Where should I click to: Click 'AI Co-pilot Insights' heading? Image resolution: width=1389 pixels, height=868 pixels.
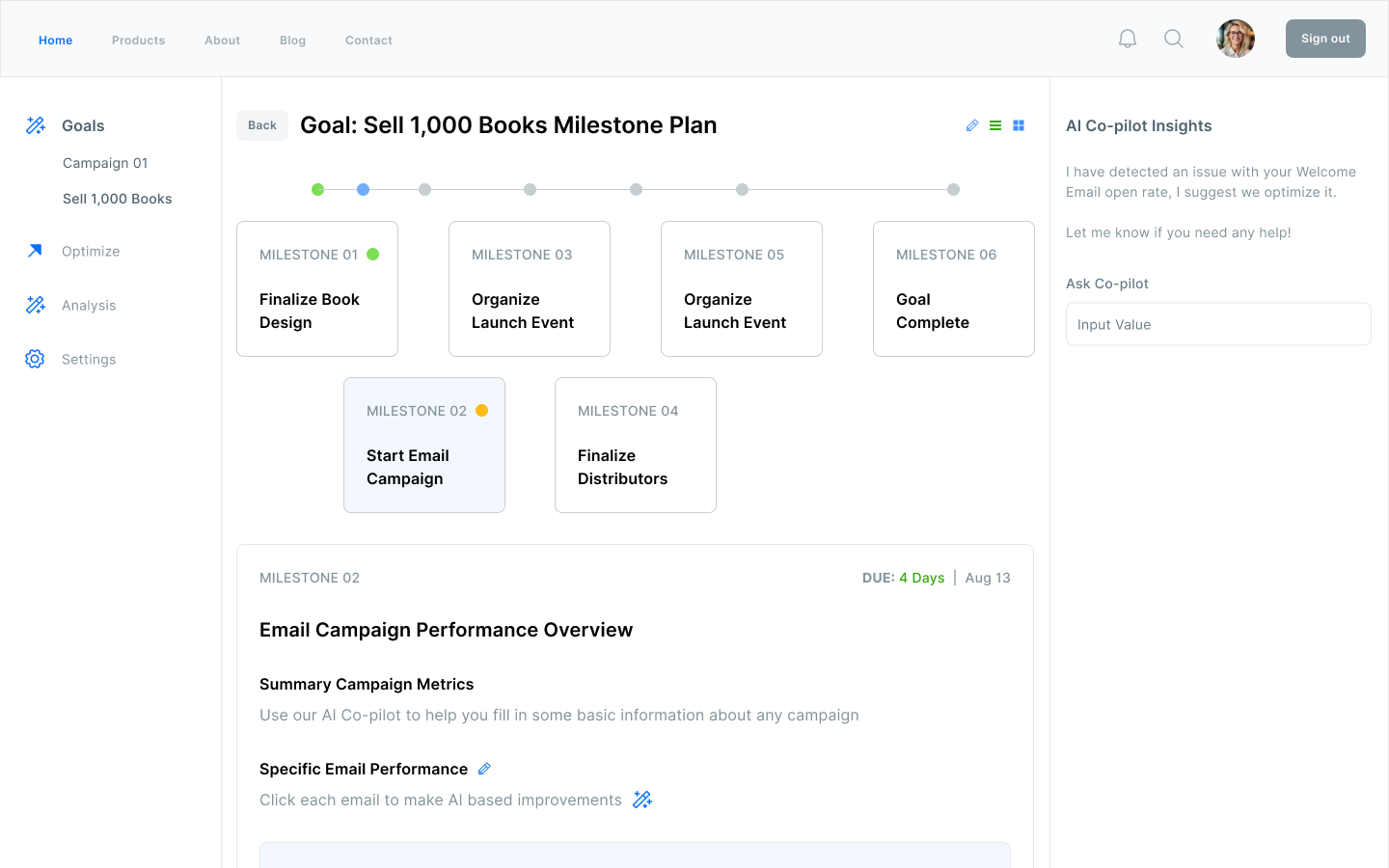point(1138,125)
